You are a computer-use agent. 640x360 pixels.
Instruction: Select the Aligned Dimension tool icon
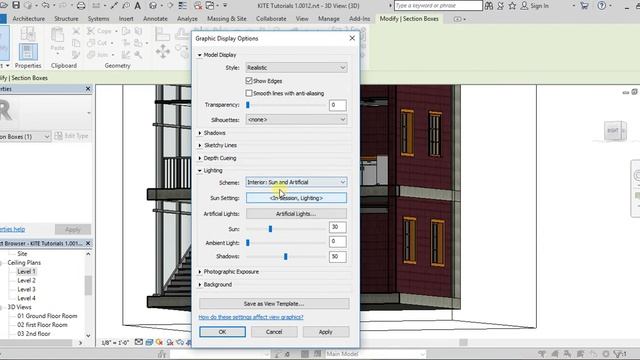[114, 6]
